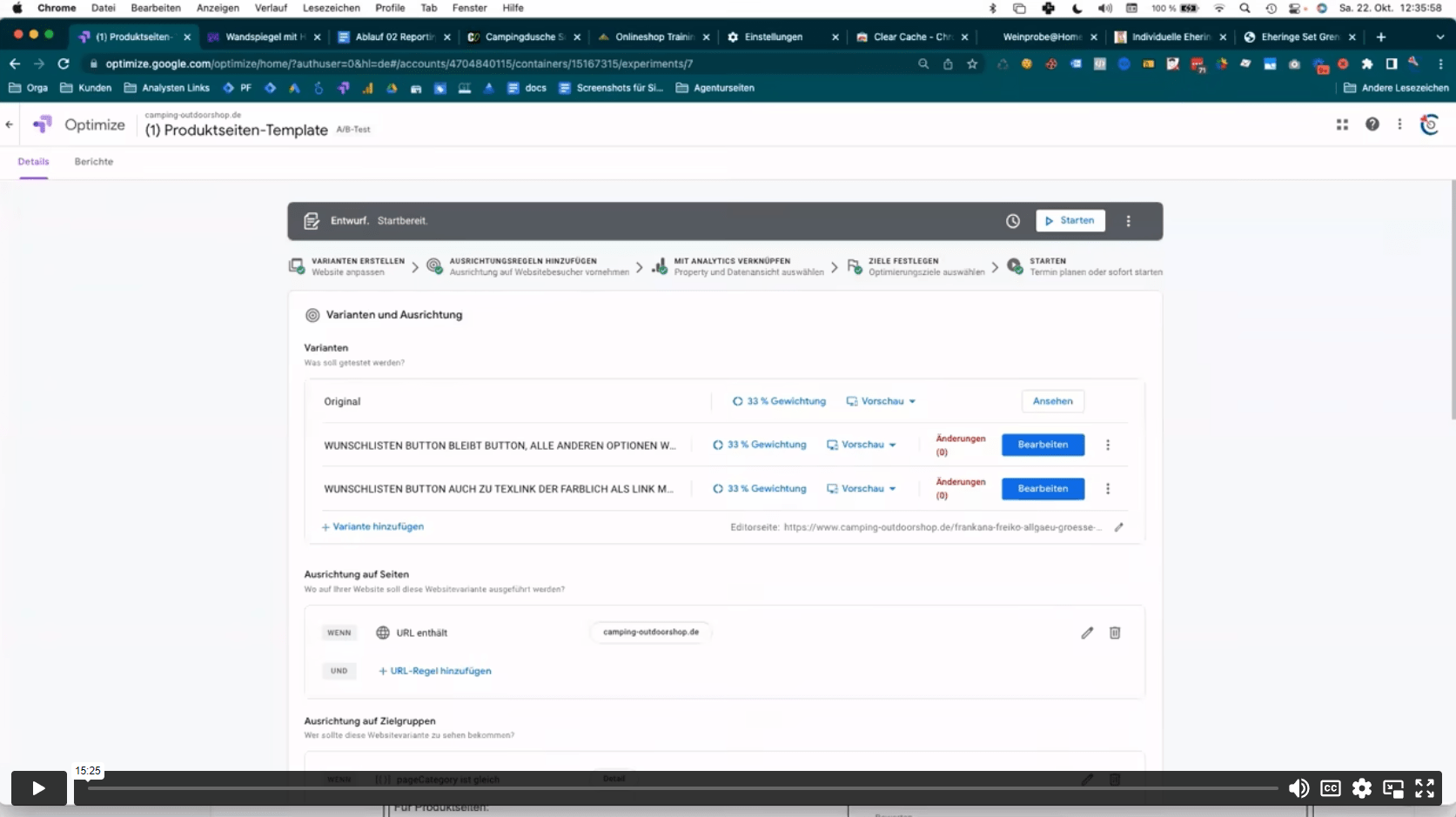Viewport: 1456px width, 817px height.
Task: Click the schedule clock icon in draft bar
Action: [x=1013, y=221]
